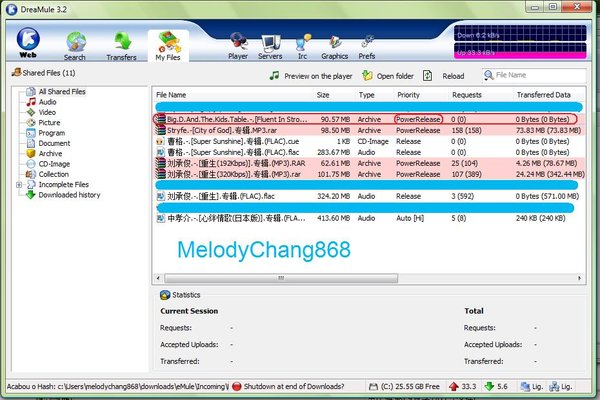
Task: Click the search magnifier icon
Action: (x=488, y=75)
